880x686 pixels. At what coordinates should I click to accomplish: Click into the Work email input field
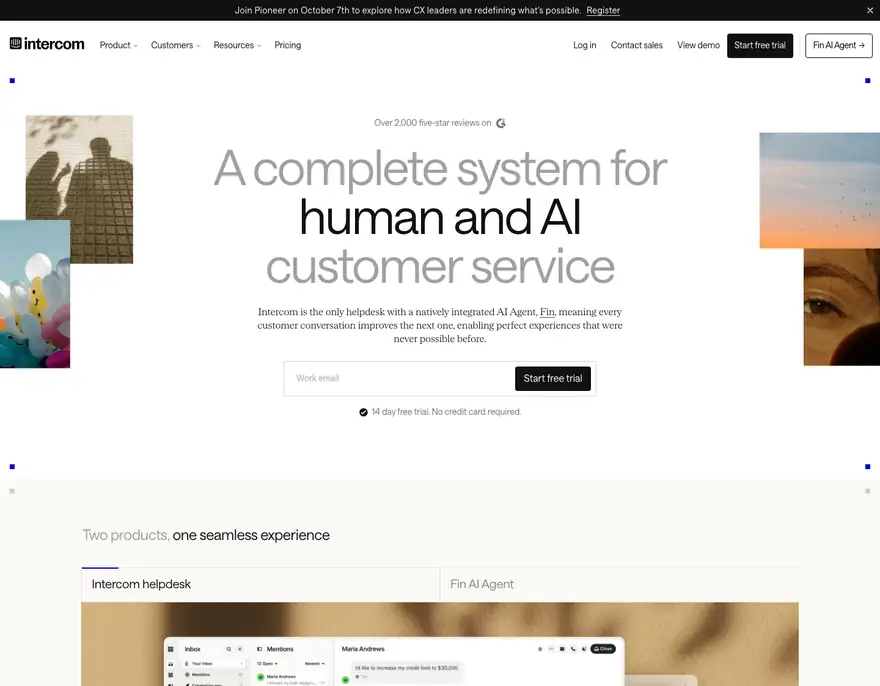400,378
